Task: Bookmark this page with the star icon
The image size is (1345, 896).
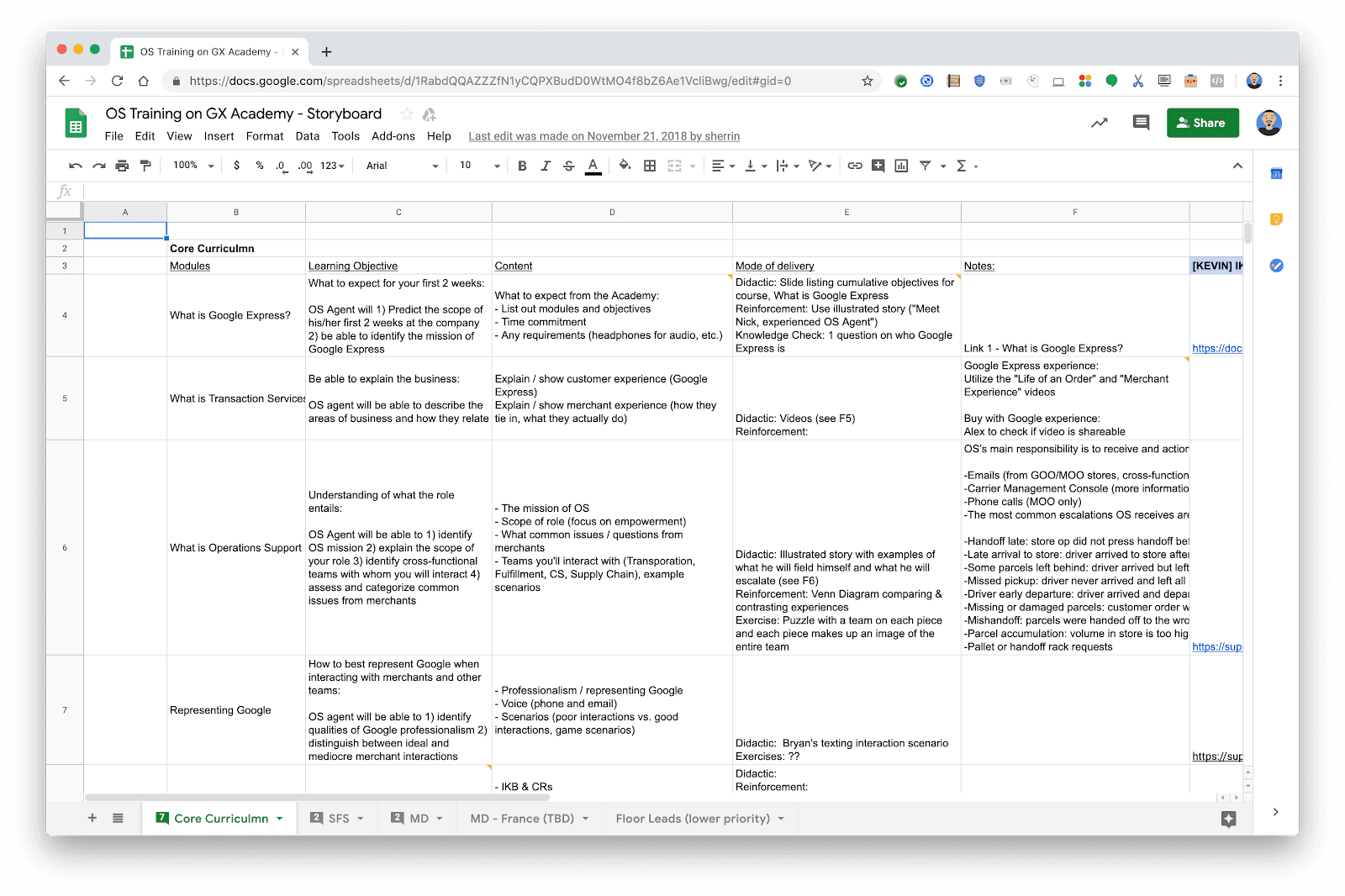Action: click(x=868, y=82)
